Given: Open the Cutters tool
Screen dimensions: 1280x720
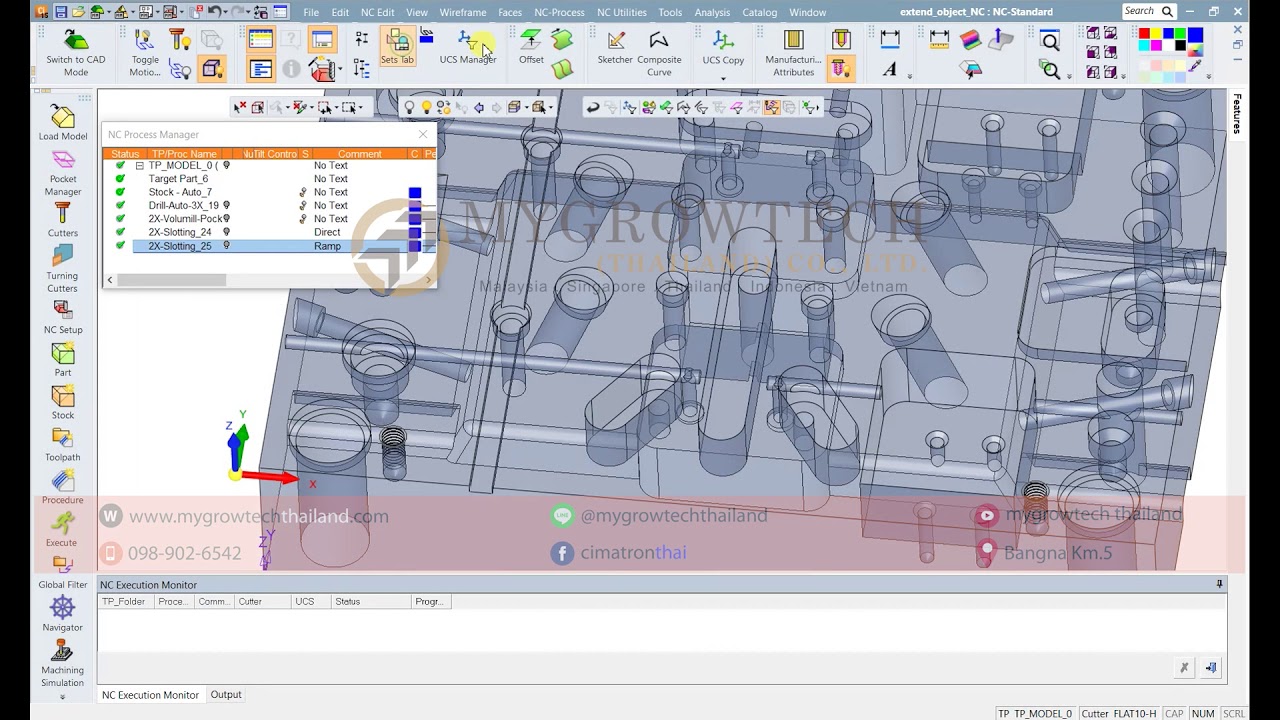Looking at the screenshot, I should click(x=63, y=221).
